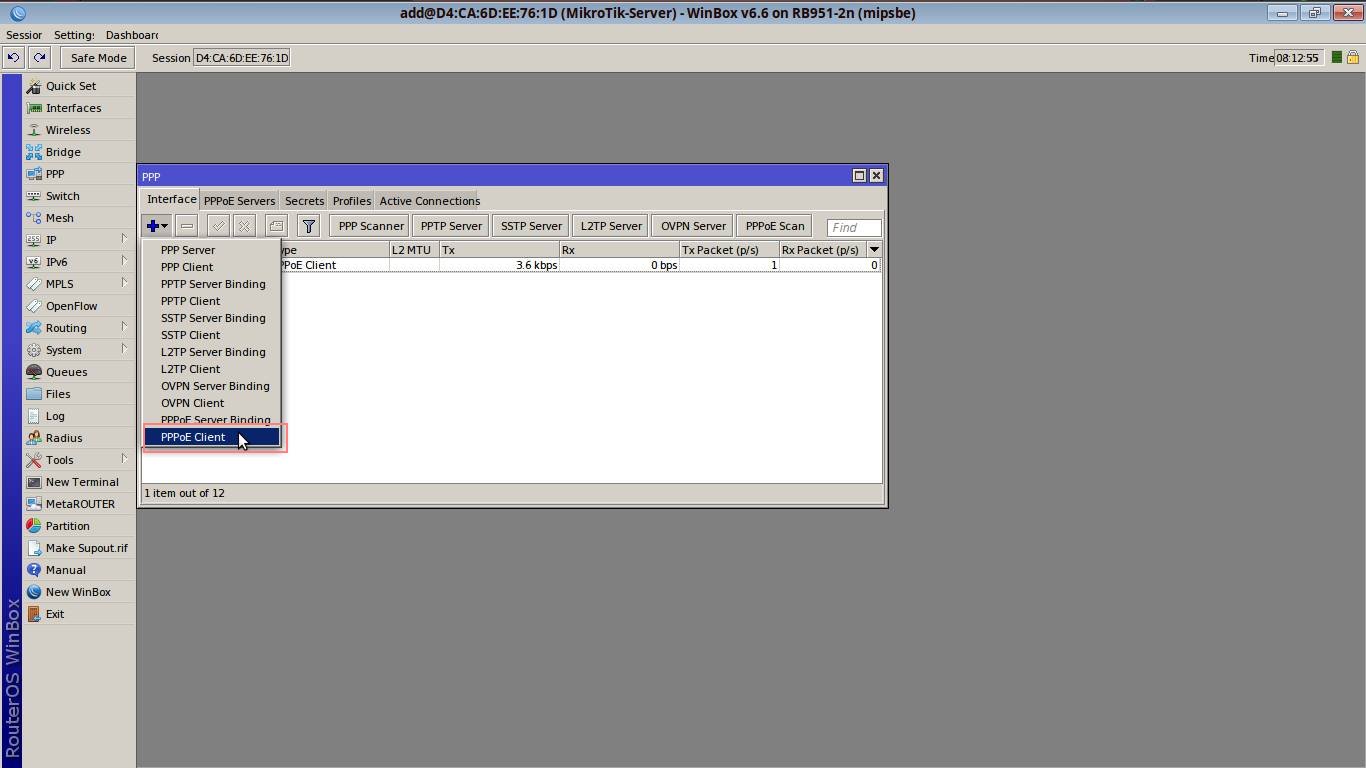
Task: Click the PPP Scanner button
Action: tap(371, 226)
